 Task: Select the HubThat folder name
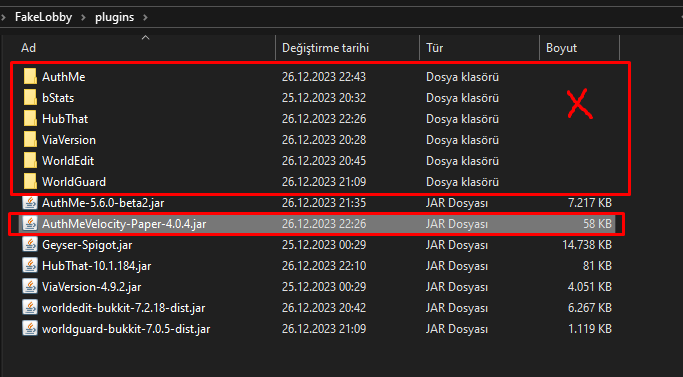pos(65,119)
